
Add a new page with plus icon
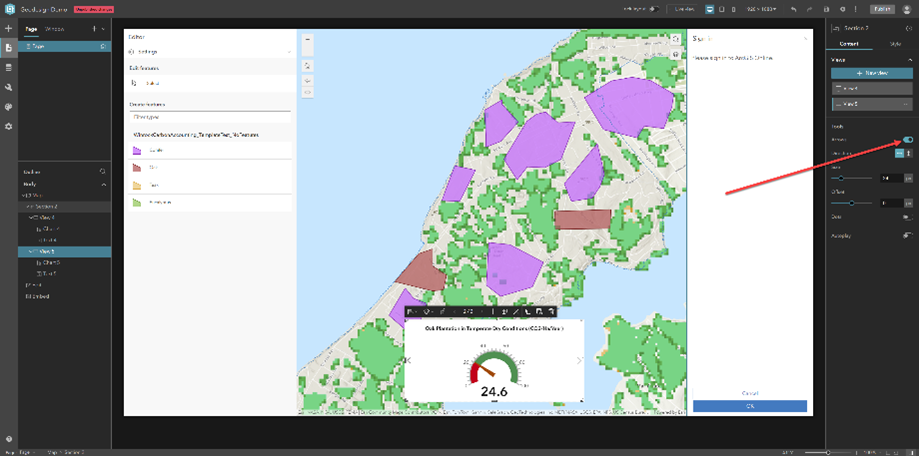click(94, 29)
